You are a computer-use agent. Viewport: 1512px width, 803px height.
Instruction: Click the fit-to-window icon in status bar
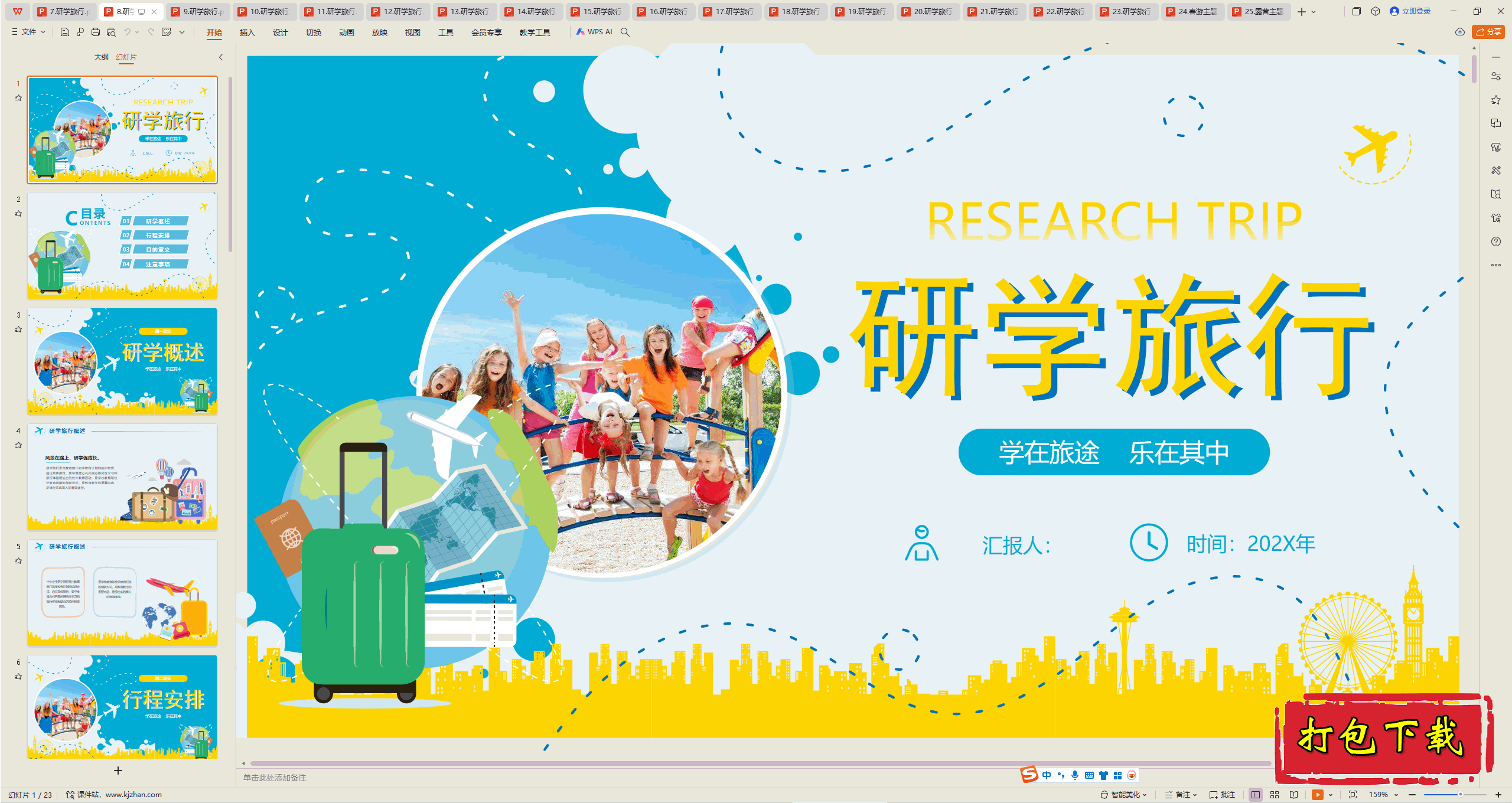(1353, 795)
